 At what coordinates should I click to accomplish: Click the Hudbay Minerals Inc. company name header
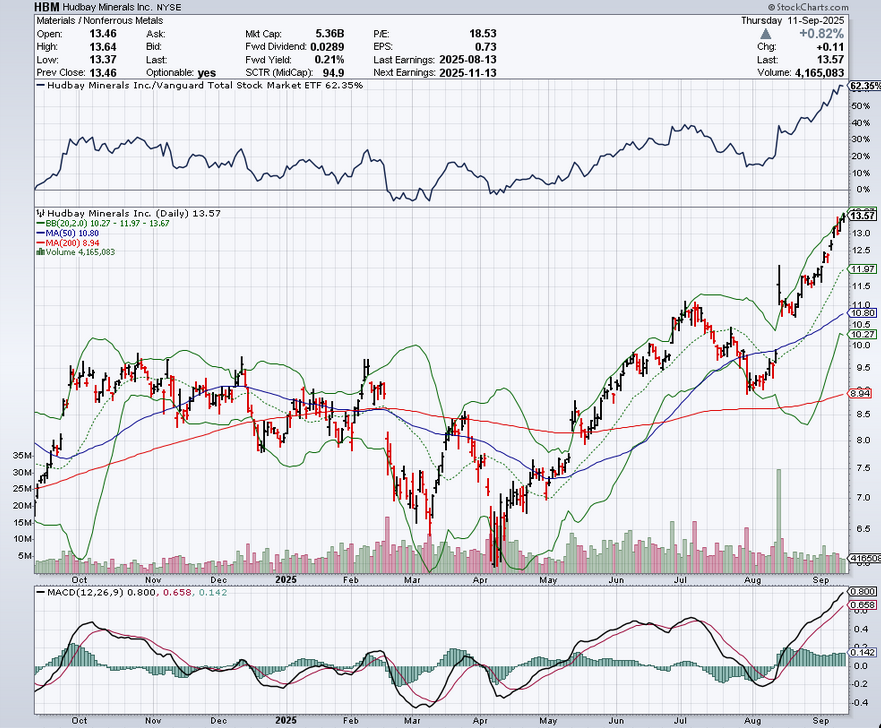click(107, 7)
